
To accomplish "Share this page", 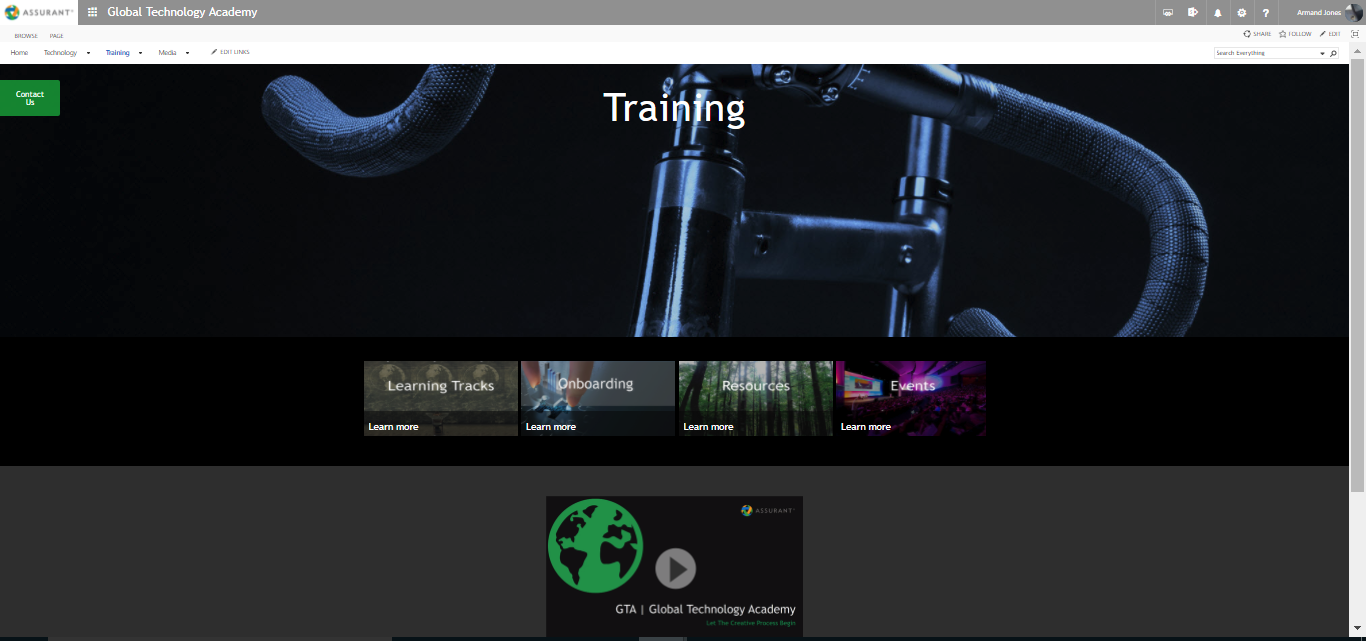I will 1257,34.
